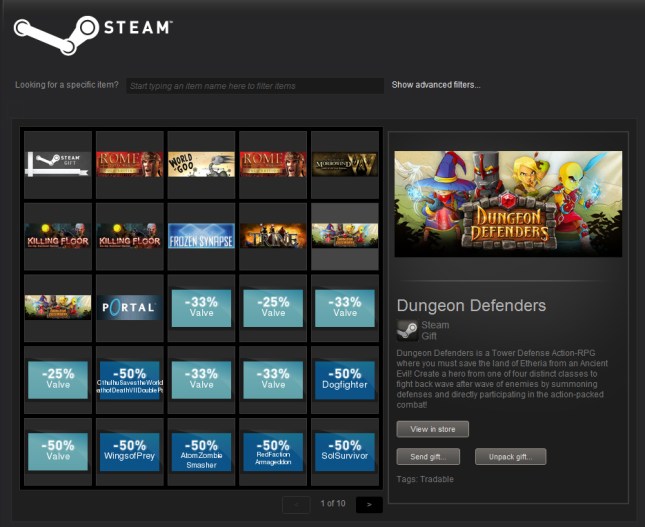Click the large Dungeon Defenders banner image
Screen dimensions: 645x527
[x=508, y=204]
